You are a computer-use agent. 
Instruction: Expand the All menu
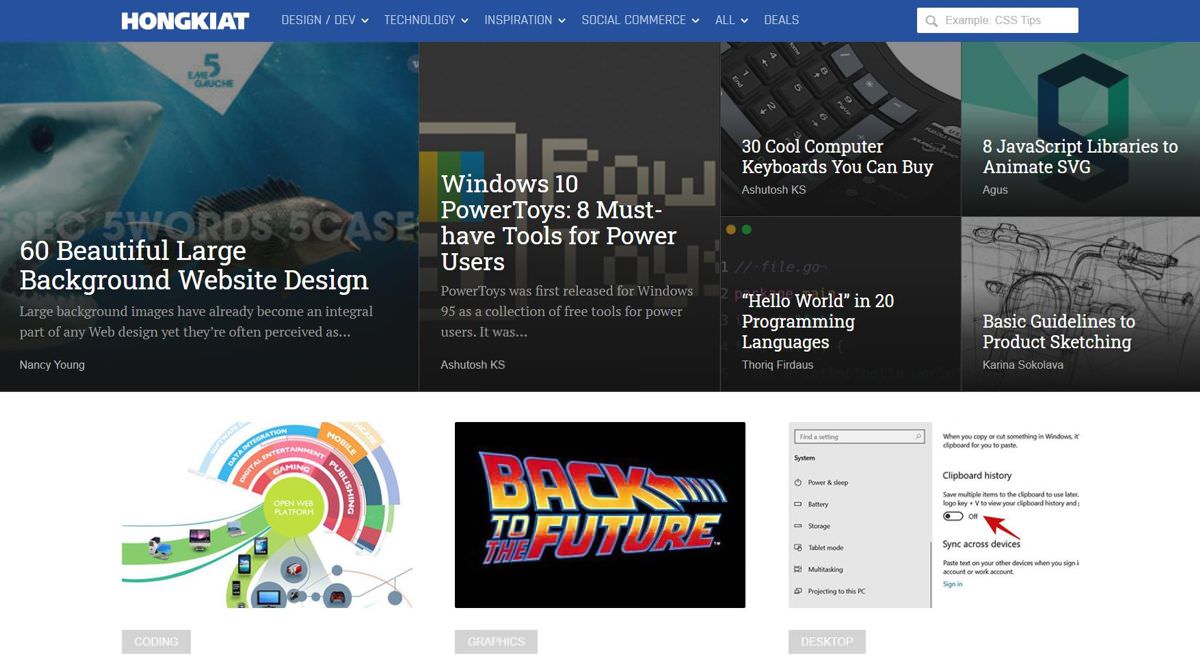tap(731, 20)
